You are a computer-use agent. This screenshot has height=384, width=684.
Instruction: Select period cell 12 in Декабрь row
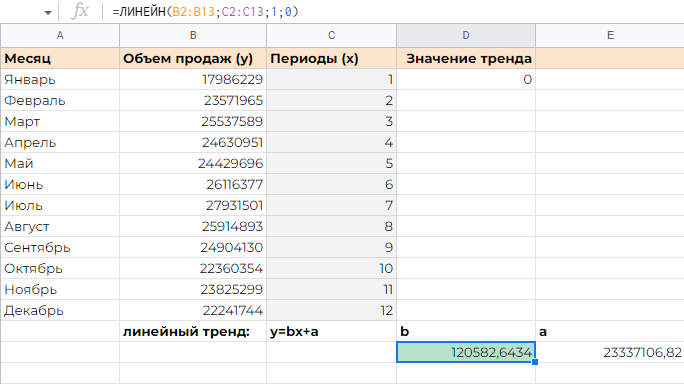pyautogui.click(x=332, y=310)
